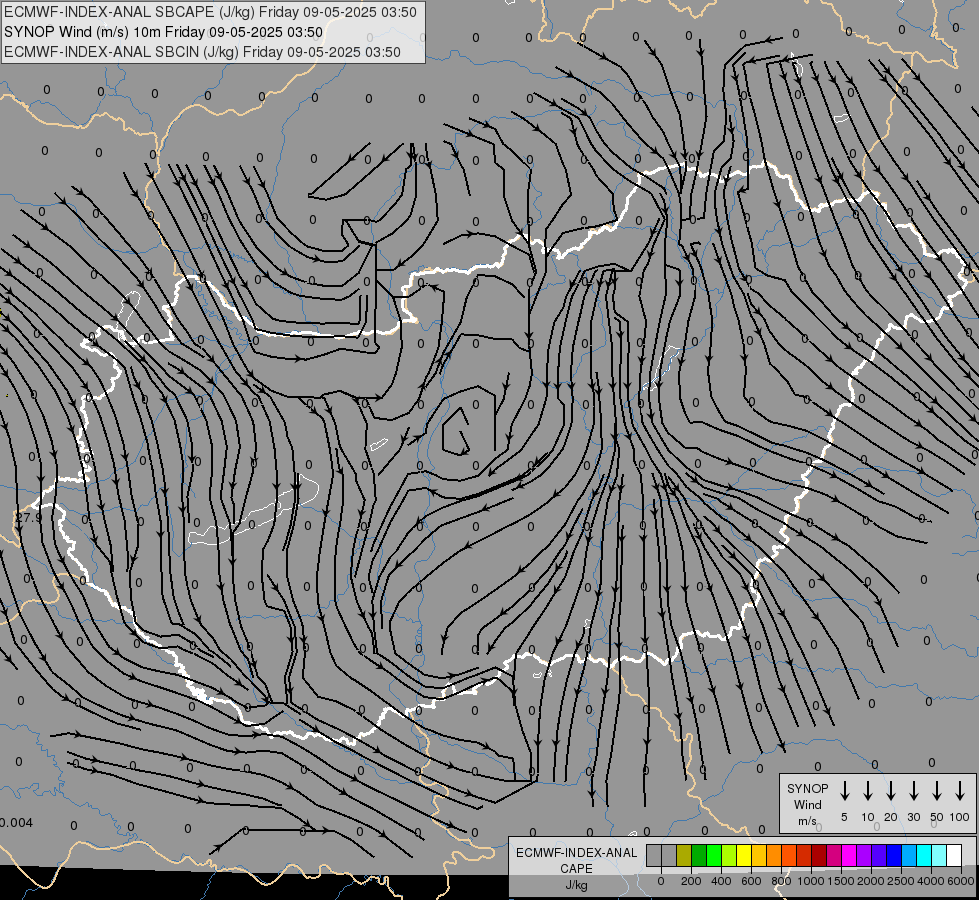Click the '800' tick label on CAPE scale
This screenshot has height=900, width=979.
click(x=781, y=881)
